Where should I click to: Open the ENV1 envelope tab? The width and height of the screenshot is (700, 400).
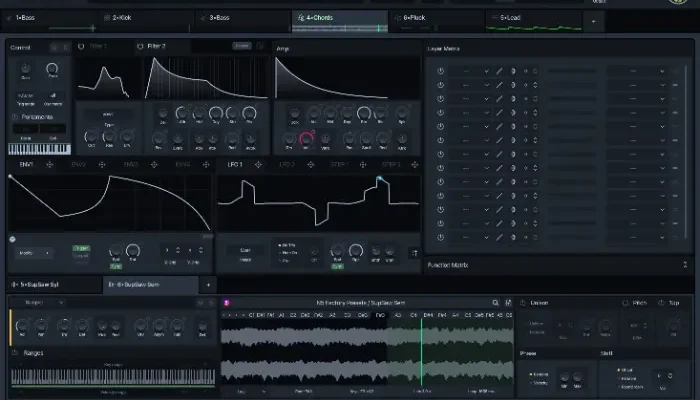click(x=27, y=164)
